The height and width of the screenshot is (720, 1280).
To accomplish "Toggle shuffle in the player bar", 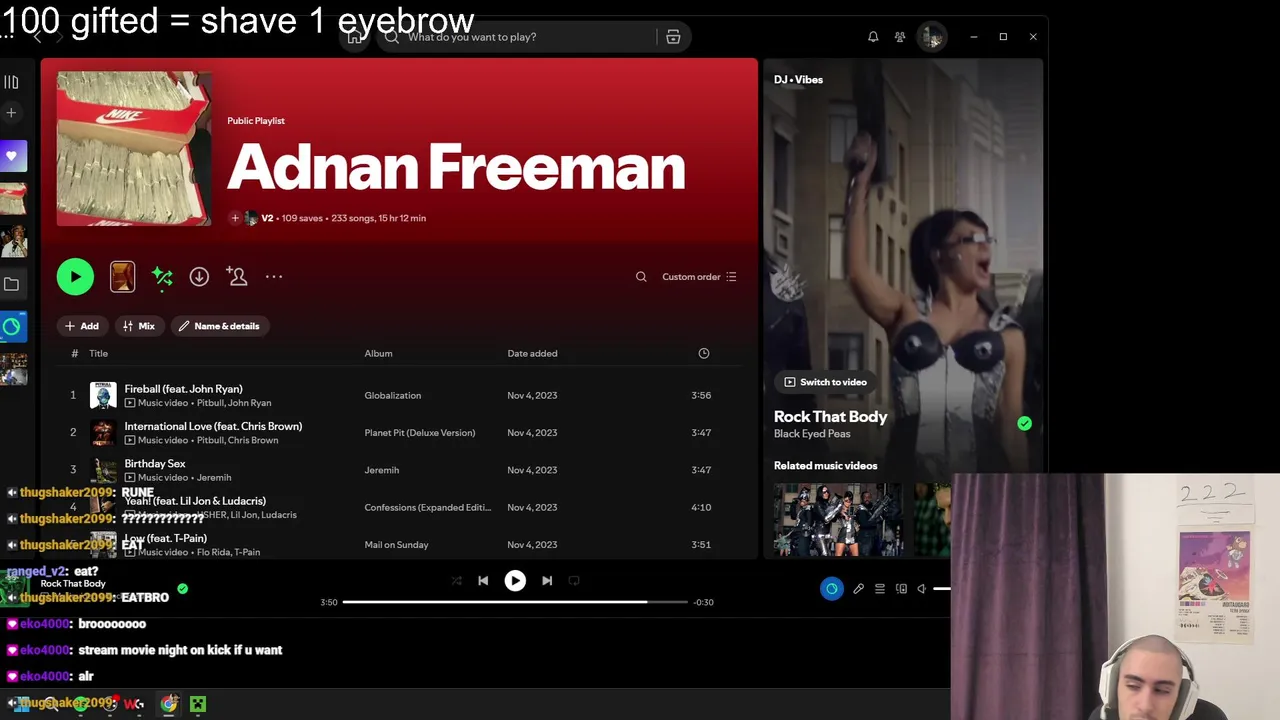I will pos(457,580).
